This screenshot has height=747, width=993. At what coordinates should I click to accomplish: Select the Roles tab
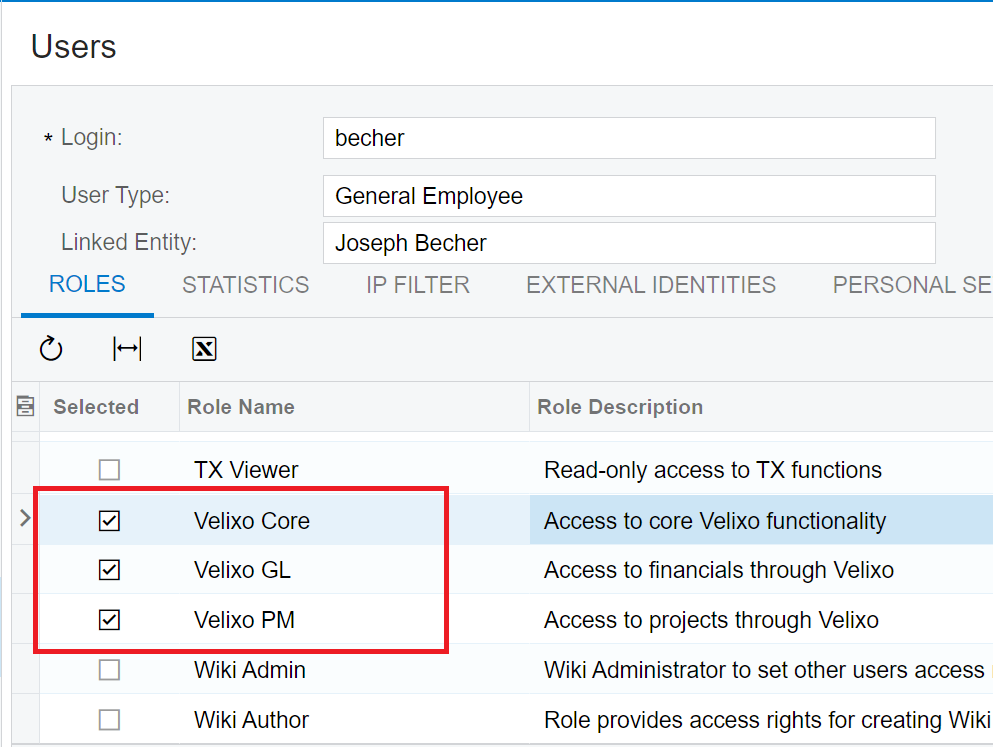point(87,284)
